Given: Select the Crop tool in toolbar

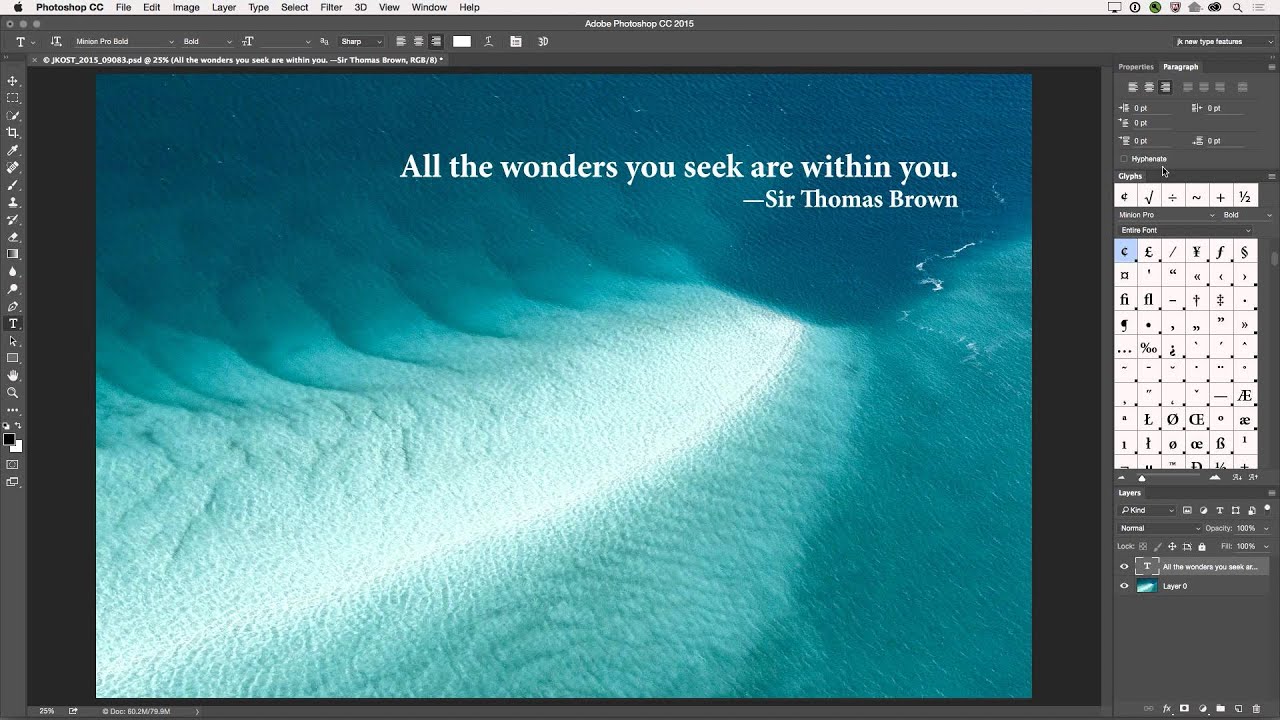Looking at the screenshot, I should pos(13,133).
